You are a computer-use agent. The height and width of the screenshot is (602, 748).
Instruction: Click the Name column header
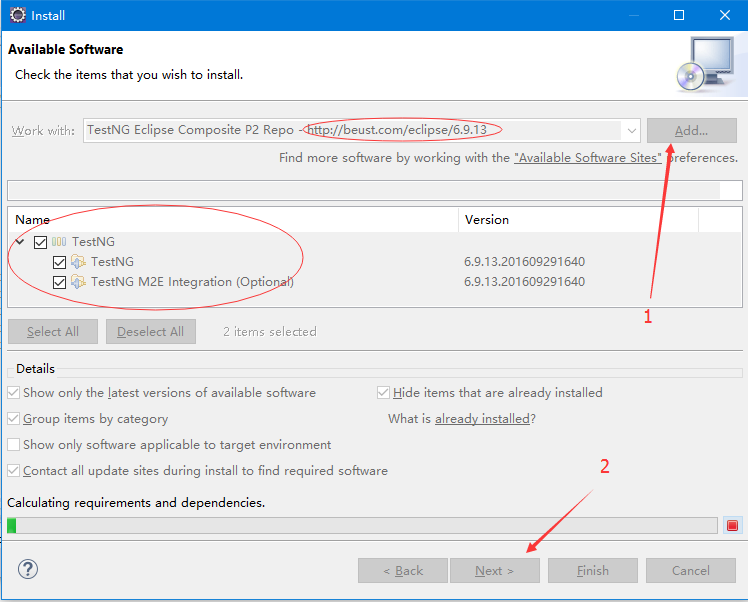point(233,219)
